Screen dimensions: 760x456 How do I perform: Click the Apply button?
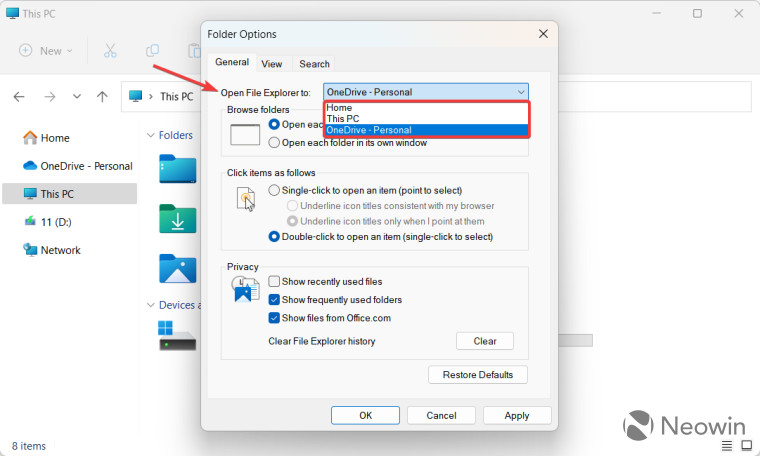[x=517, y=415]
